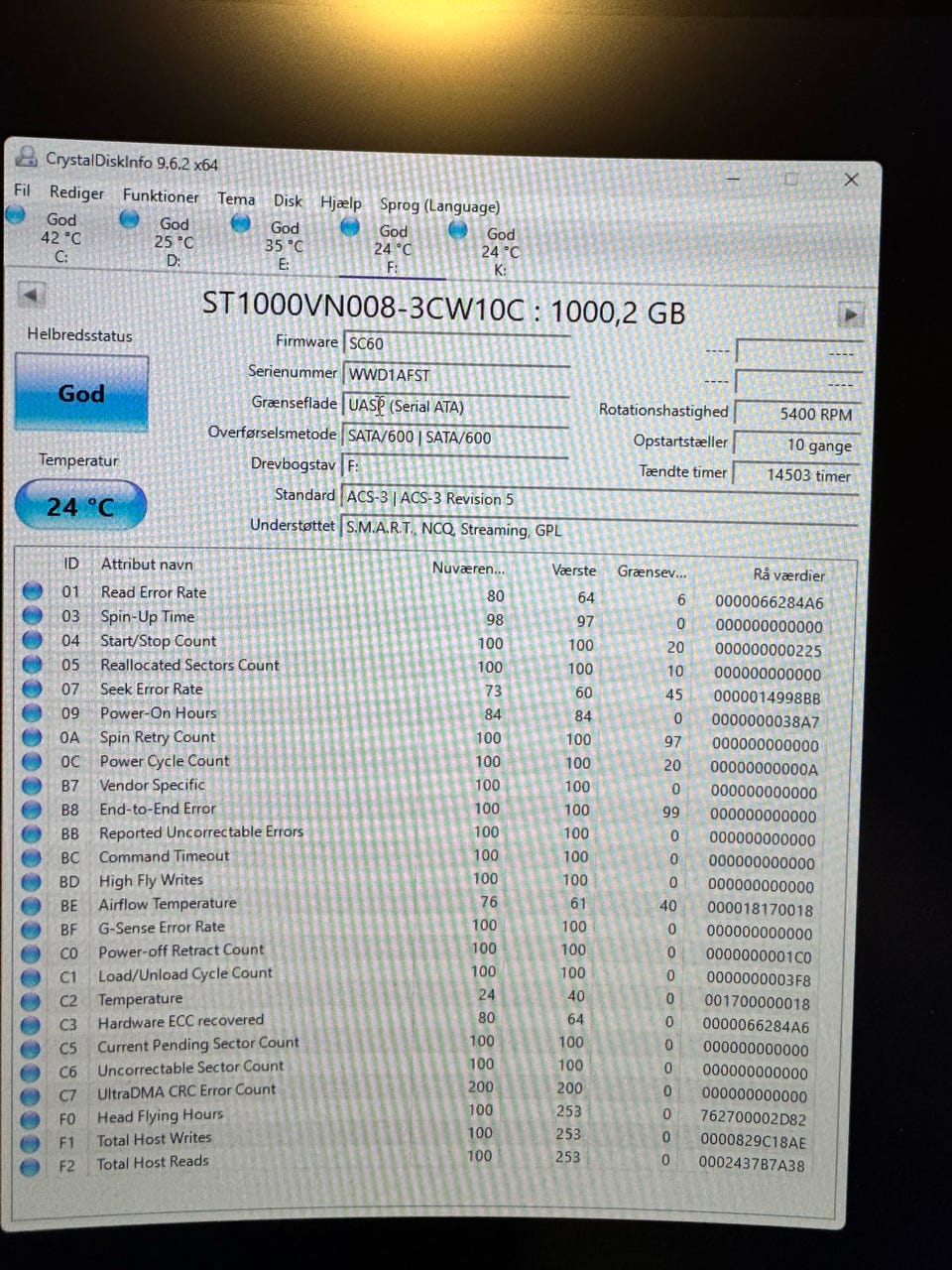Viewport: 952px width, 1270px height.
Task: Click status icon for Power-On Hours
Action: (33, 712)
